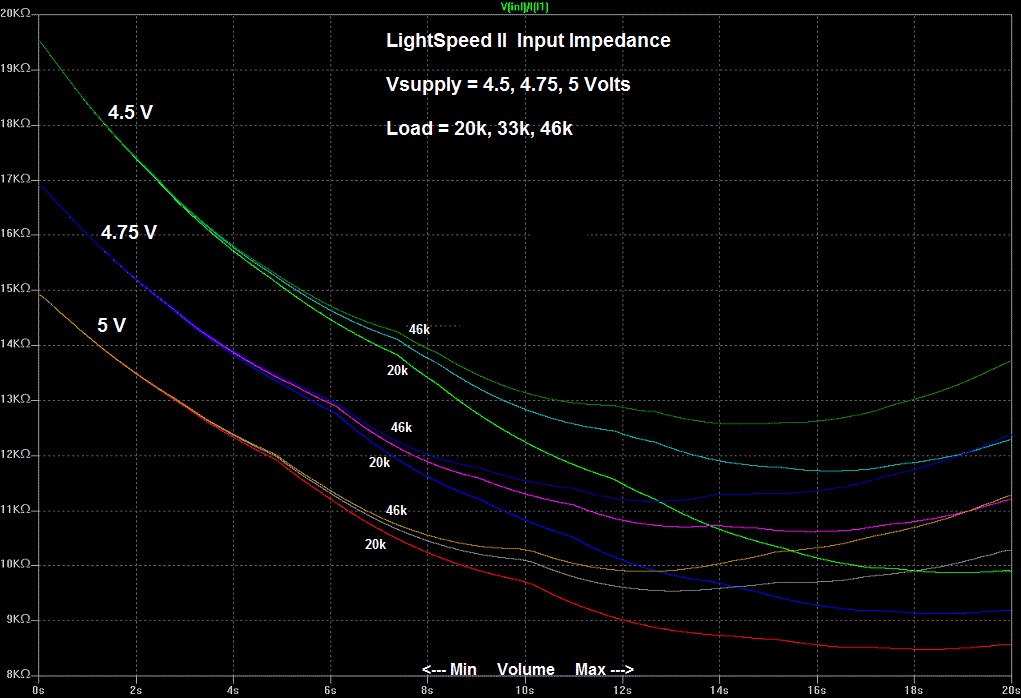This screenshot has height=698, width=1021.
Task: Click the 46k label by the dark green curve
Action: tap(419, 329)
